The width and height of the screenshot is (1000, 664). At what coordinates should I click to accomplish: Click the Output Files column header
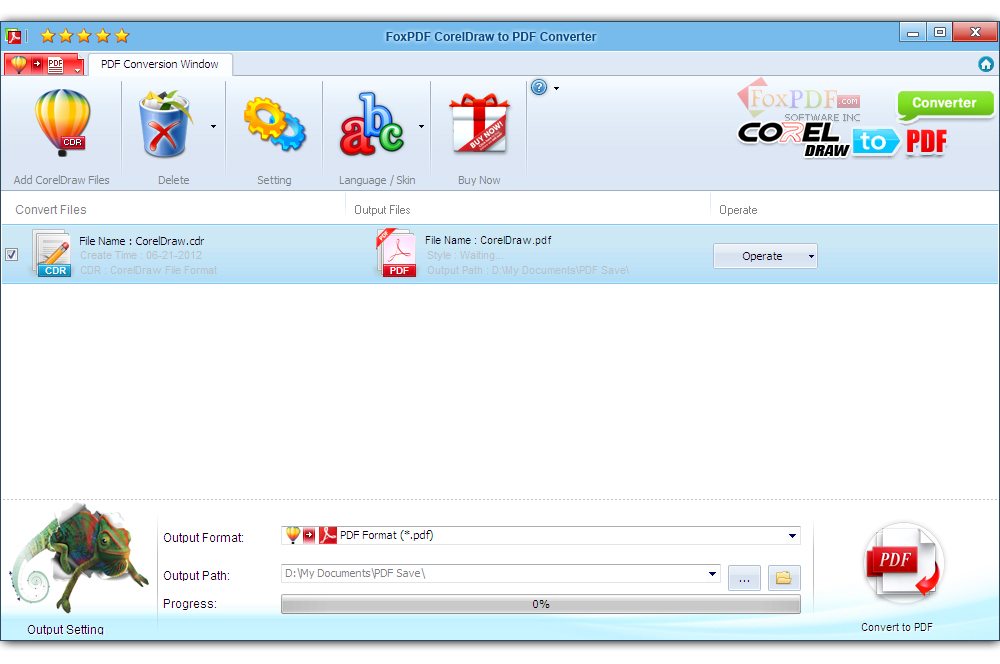(x=382, y=210)
